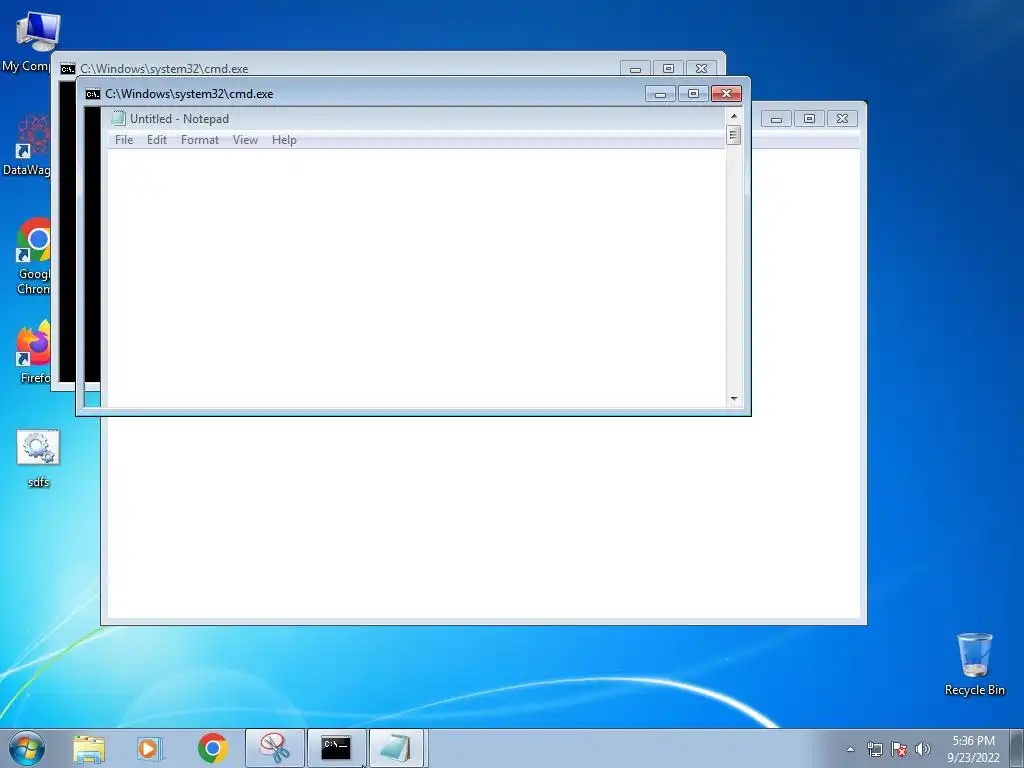Viewport: 1024px width, 768px height.
Task: Select the sdfs desktop icon
Action: 39,458
